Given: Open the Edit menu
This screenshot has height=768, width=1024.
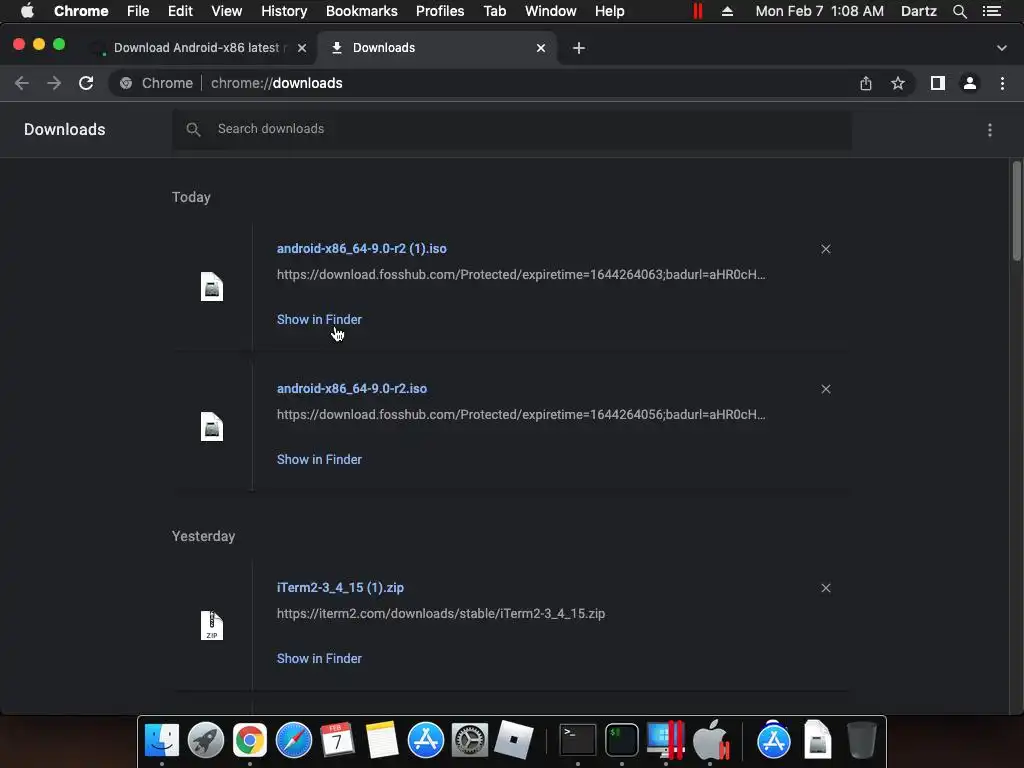Looking at the screenshot, I should coord(180,11).
